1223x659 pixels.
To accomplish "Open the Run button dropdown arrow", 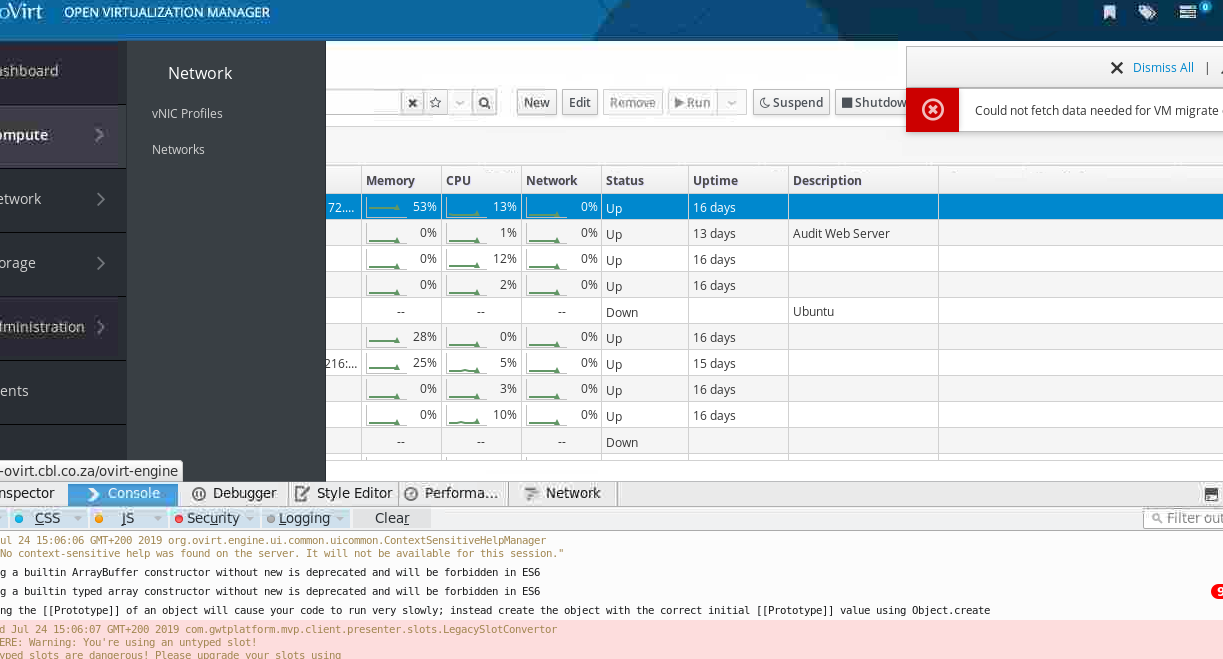I will click(x=732, y=102).
